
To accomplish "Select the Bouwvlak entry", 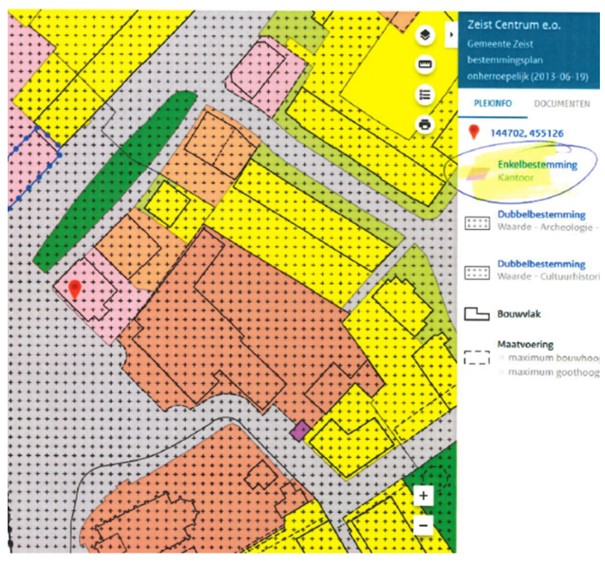I will tap(519, 314).
